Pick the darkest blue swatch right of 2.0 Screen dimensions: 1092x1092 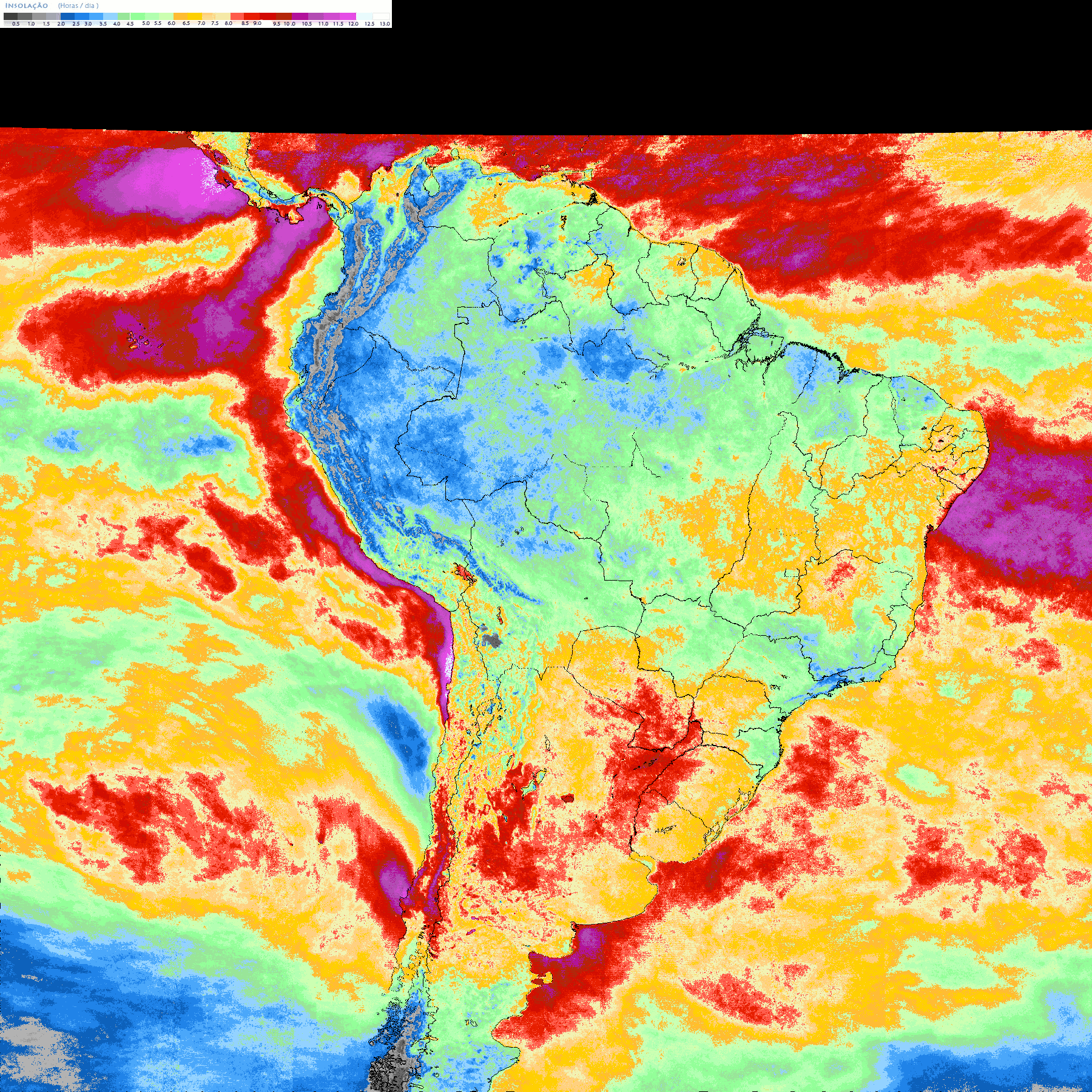[x=67, y=16]
